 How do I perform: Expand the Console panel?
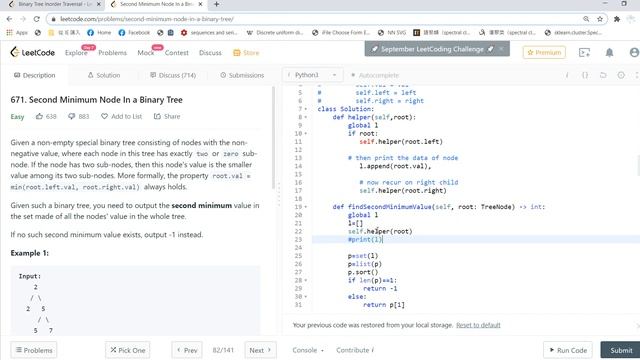point(308,350)
